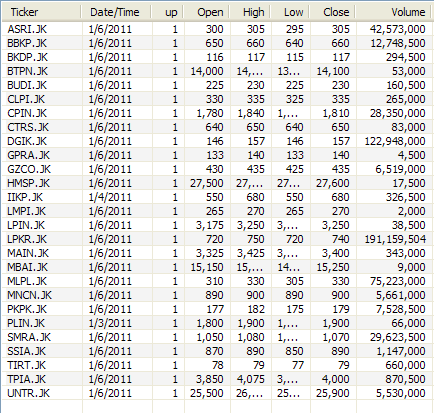Select the LPKR.JK ticker

(x=27, y=239)
